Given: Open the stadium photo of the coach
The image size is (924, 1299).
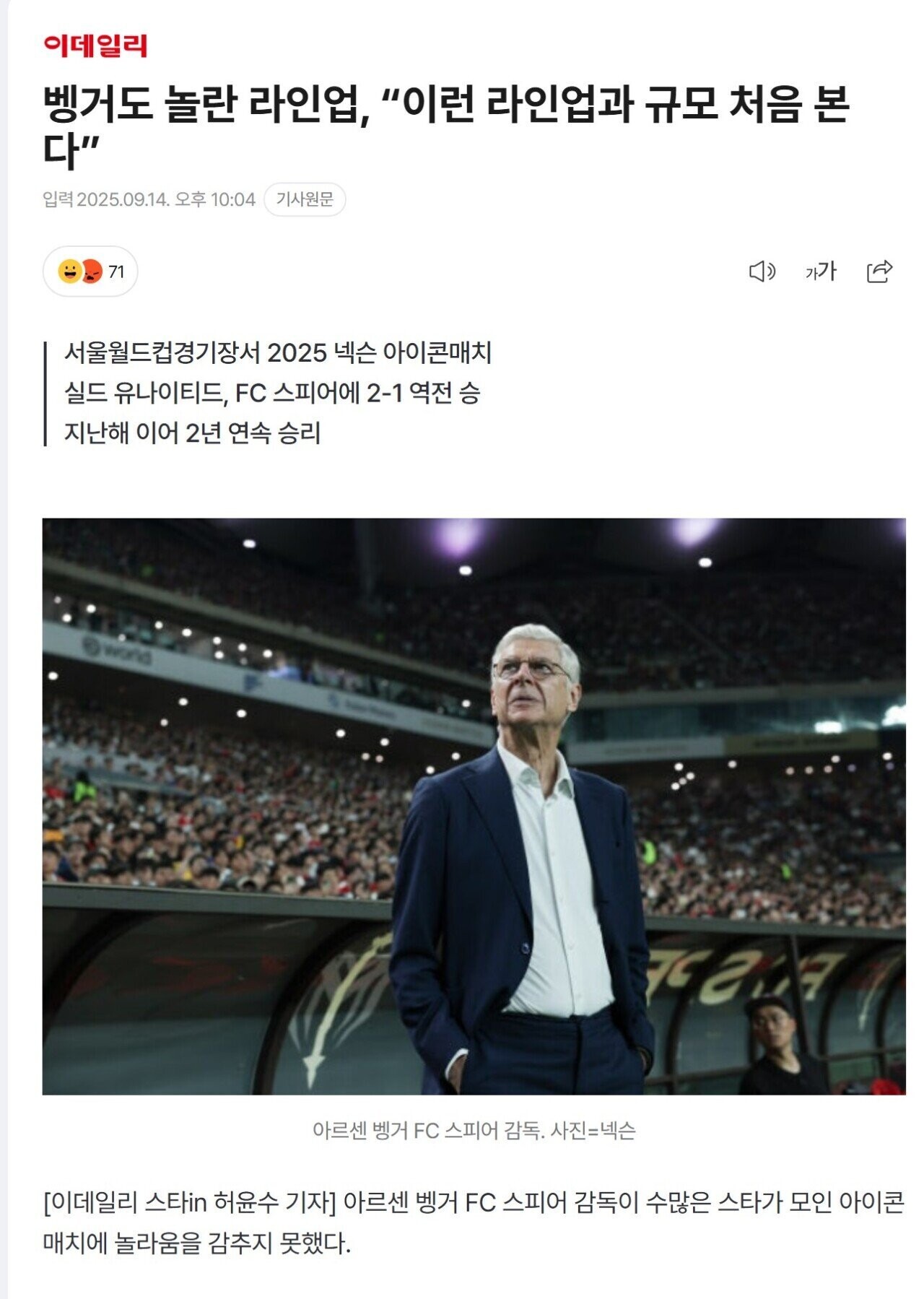Looking at the screenshot, I should tap(474, 806).
